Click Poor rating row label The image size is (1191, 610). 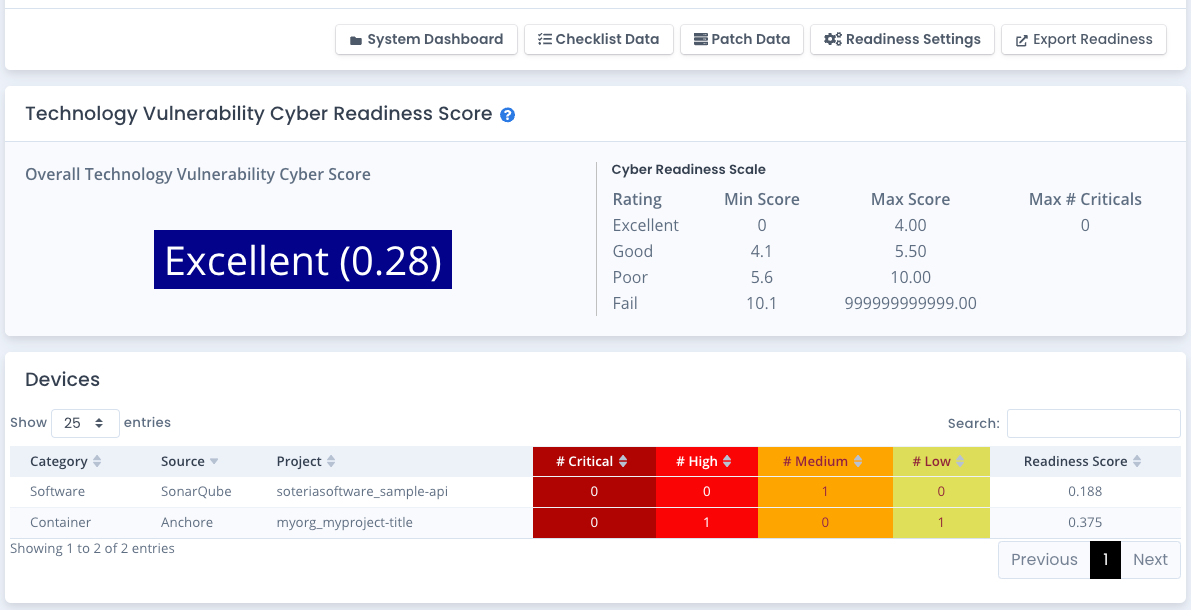coord(630,277)
